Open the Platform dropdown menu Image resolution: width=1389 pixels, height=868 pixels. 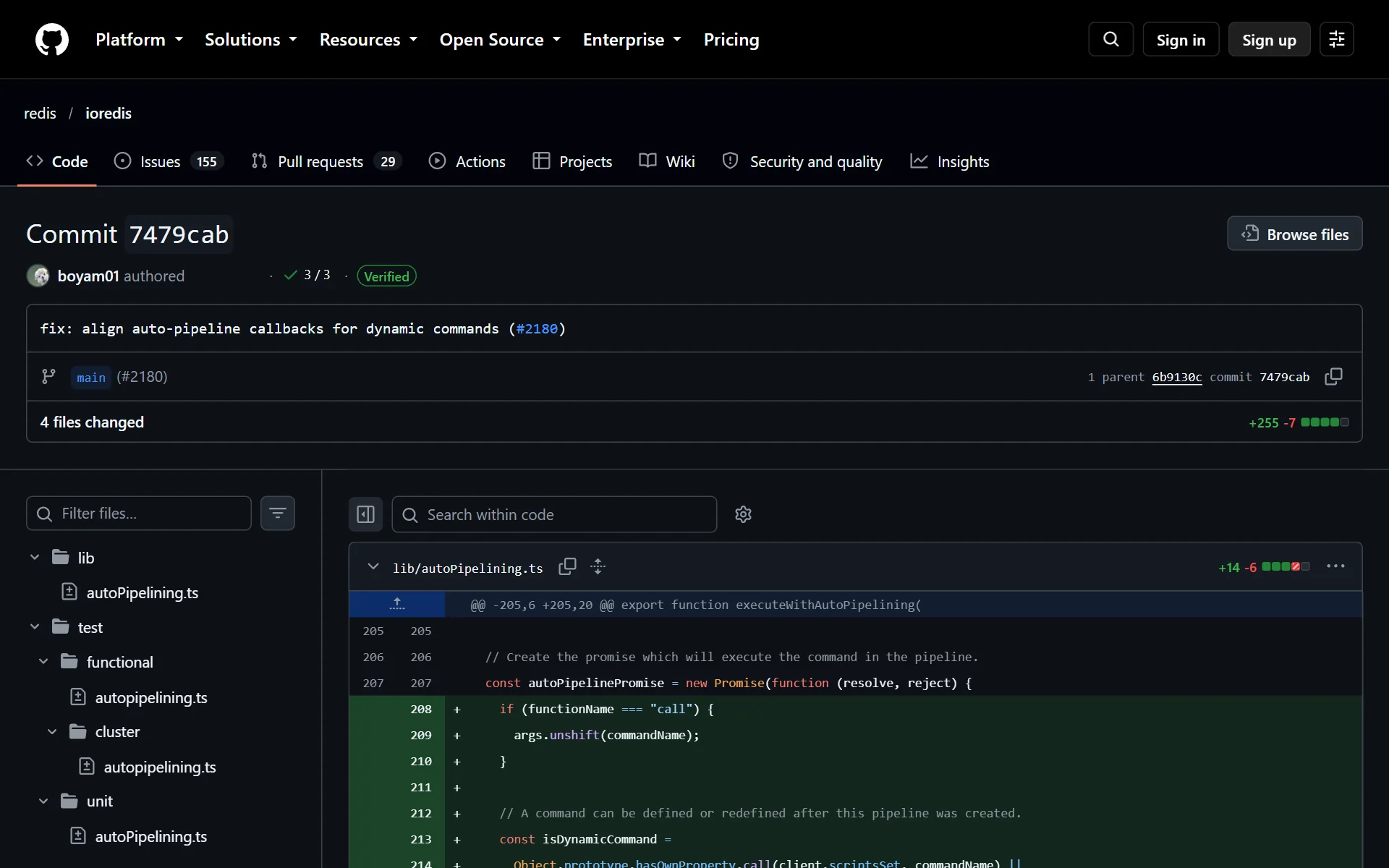pos(139,40)
